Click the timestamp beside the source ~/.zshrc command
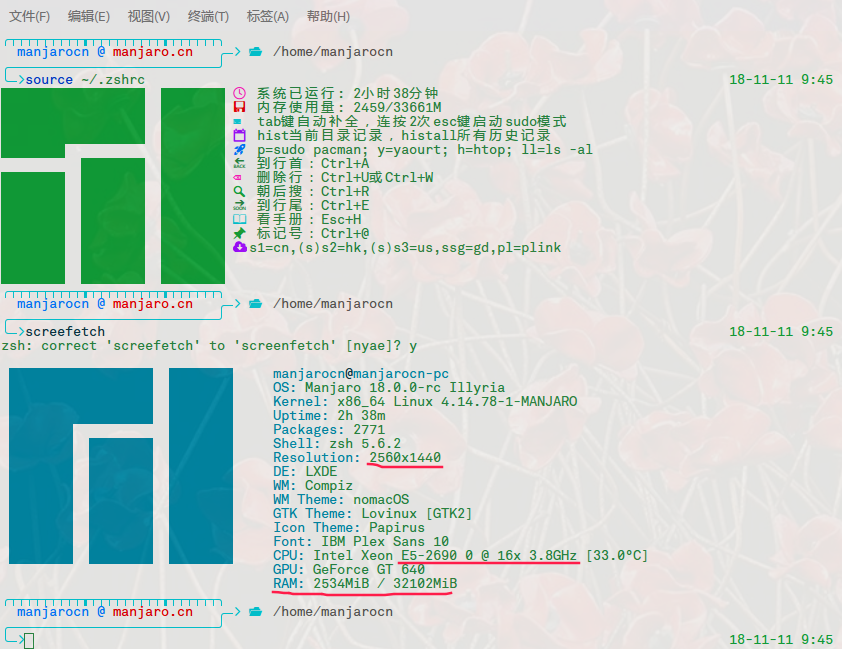The width and height of the screenshot is (842, 649). pos(781,79)
